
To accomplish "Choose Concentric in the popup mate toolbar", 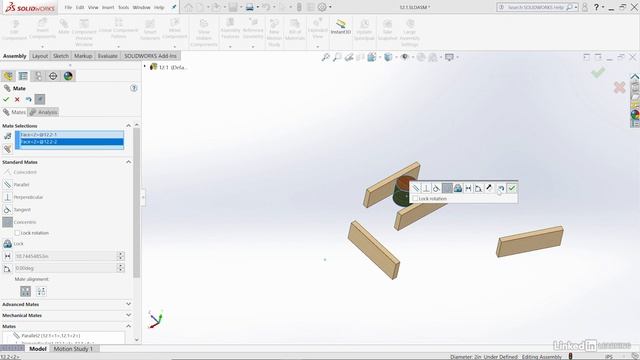I will (447, 188).
